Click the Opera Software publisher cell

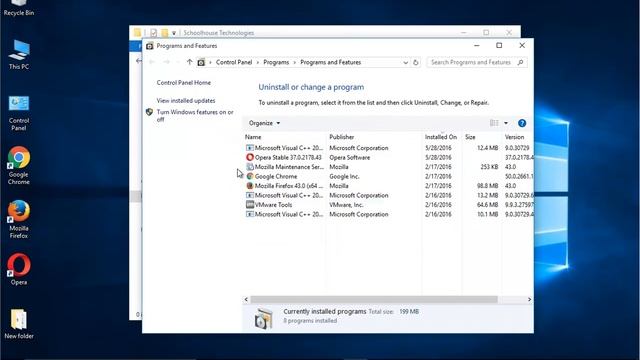pyautogui.click(x=349, y=157)
